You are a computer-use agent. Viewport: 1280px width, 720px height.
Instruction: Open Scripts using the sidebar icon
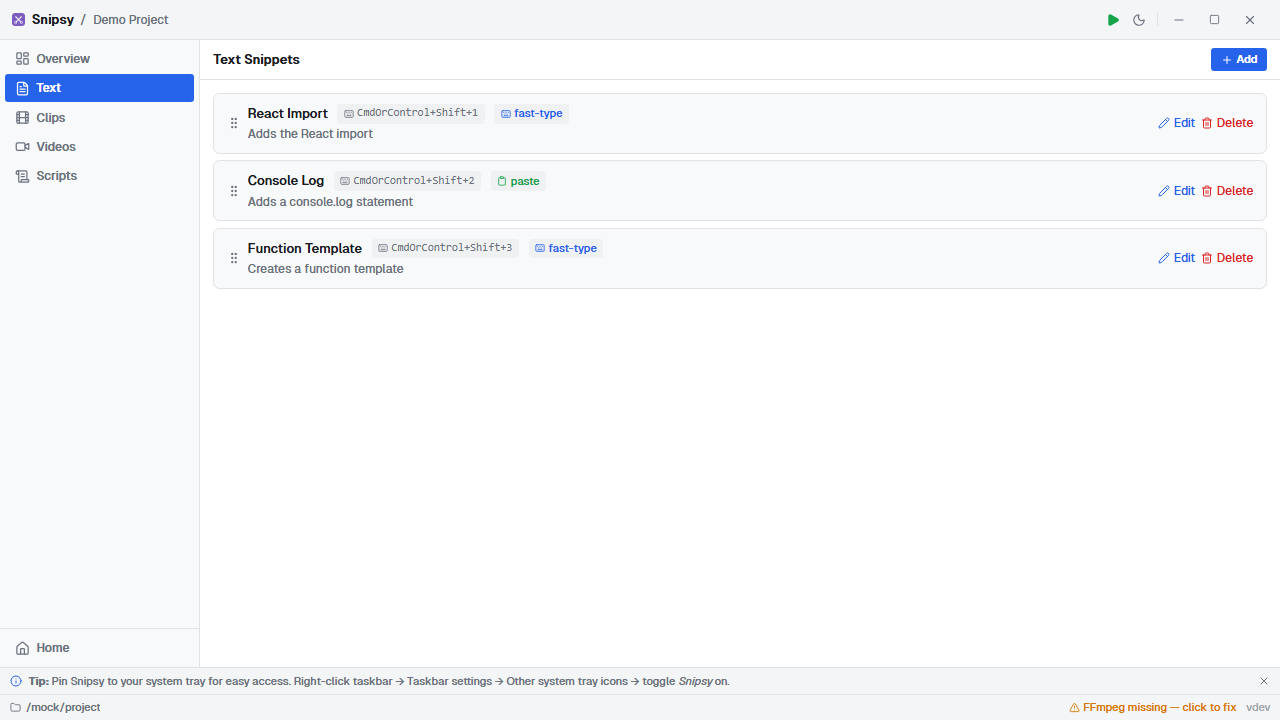click(x=22, y=175)
